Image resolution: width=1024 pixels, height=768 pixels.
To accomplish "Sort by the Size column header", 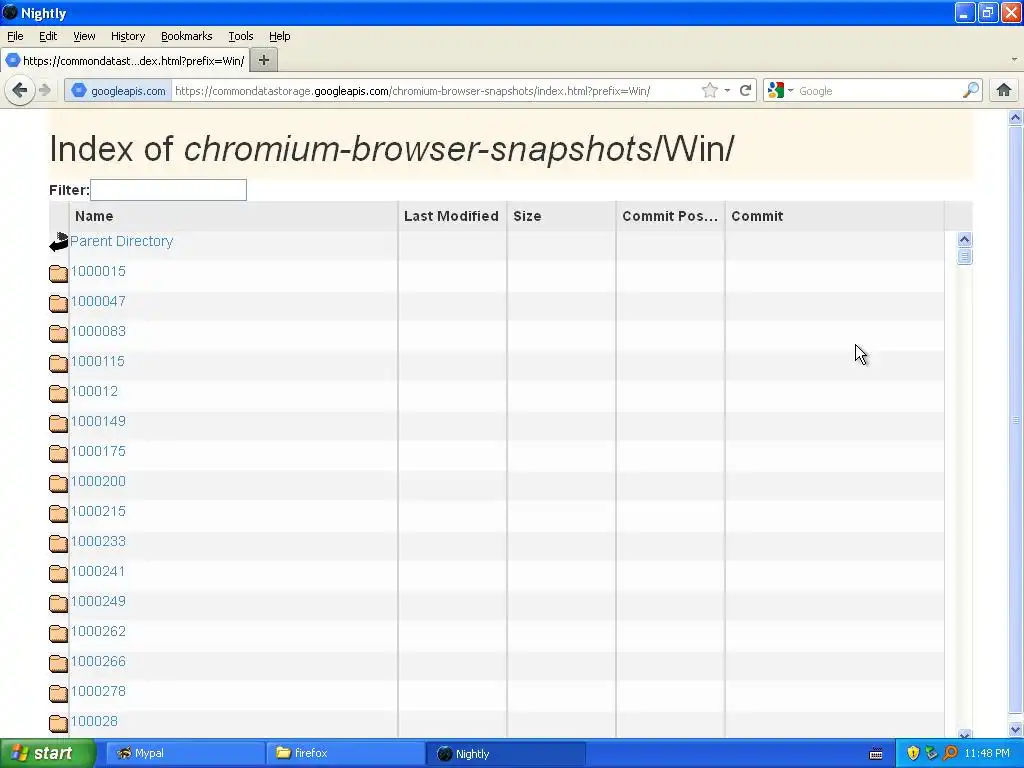I will pos(561,216).
